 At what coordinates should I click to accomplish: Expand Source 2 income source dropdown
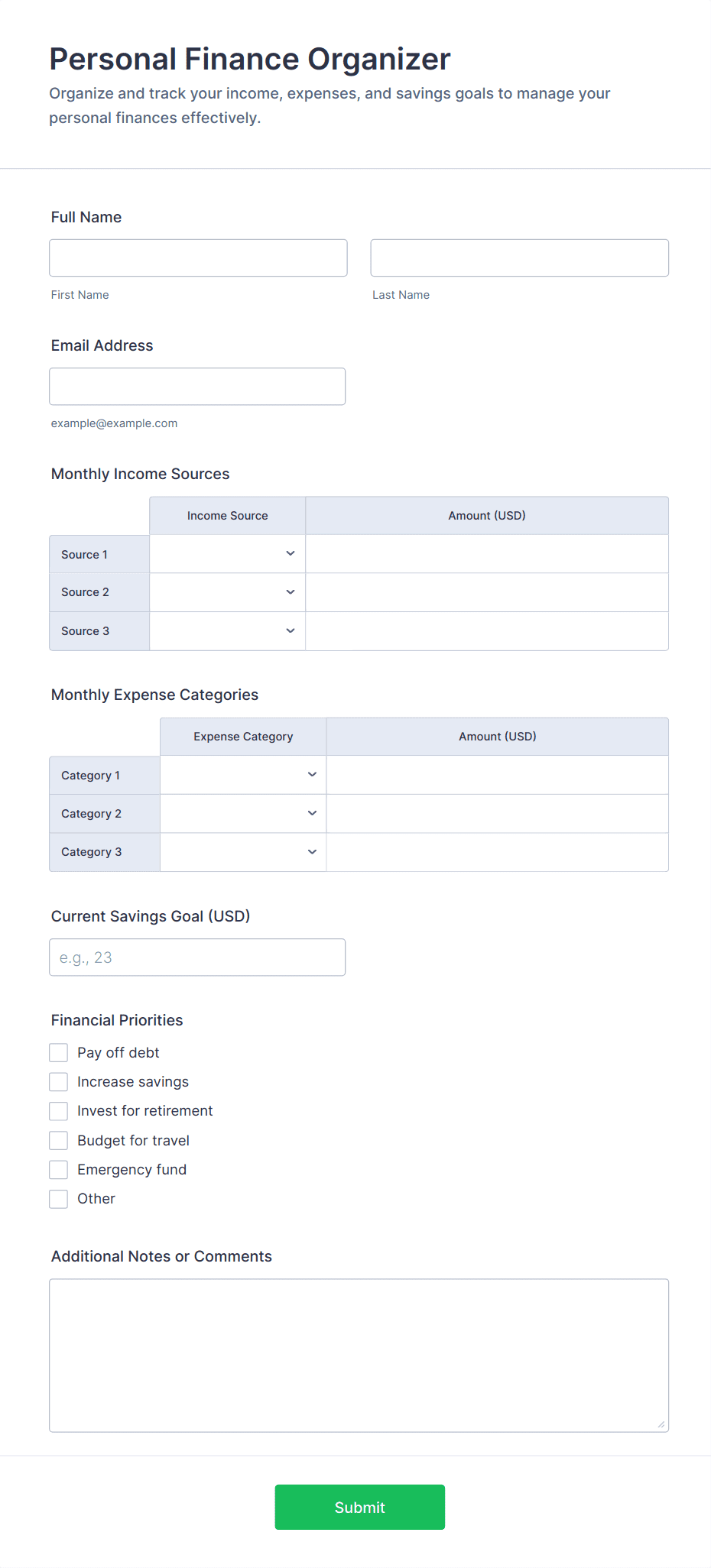click(227, 592)
